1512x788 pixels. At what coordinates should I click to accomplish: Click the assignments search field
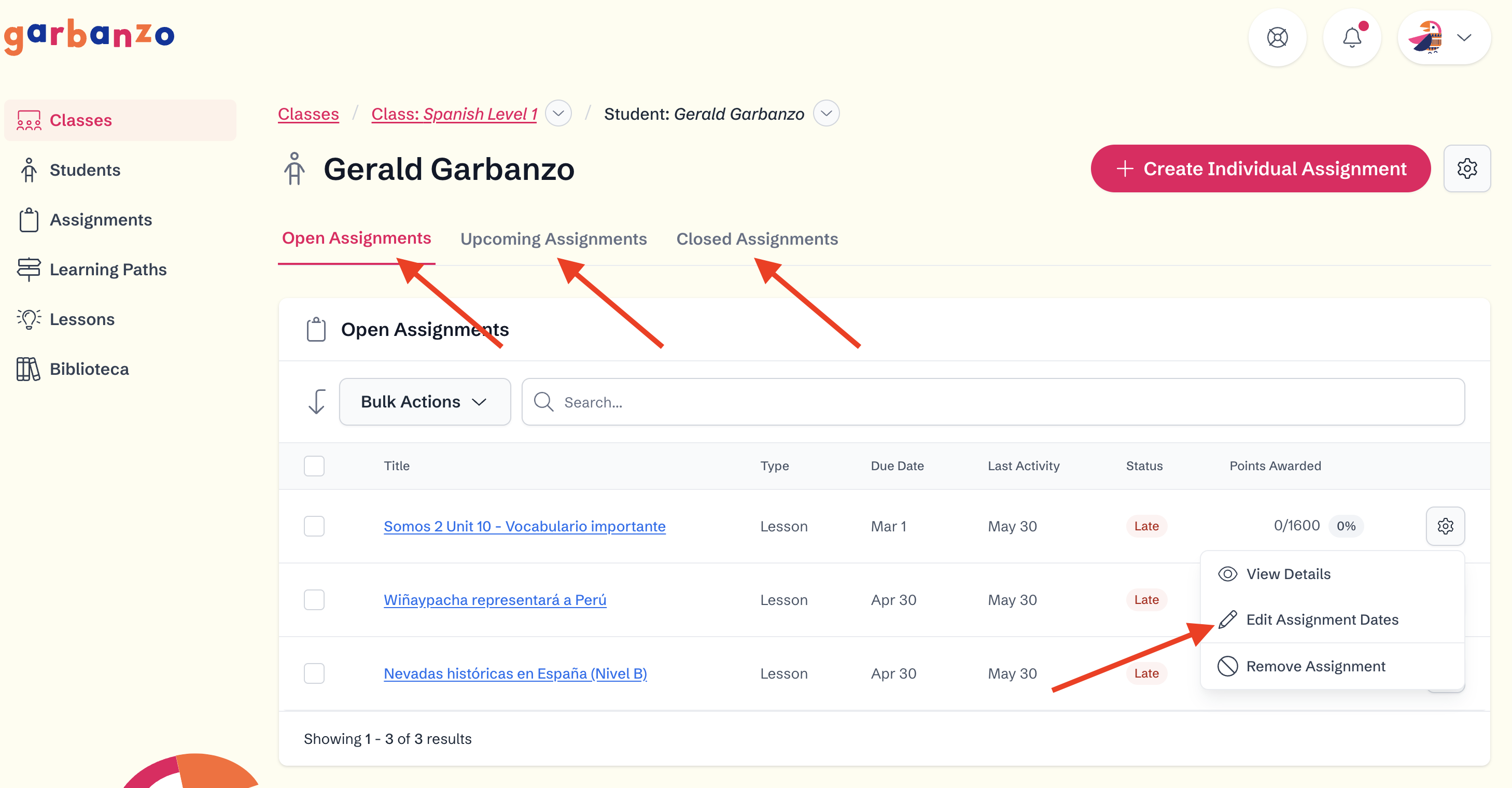992,402
